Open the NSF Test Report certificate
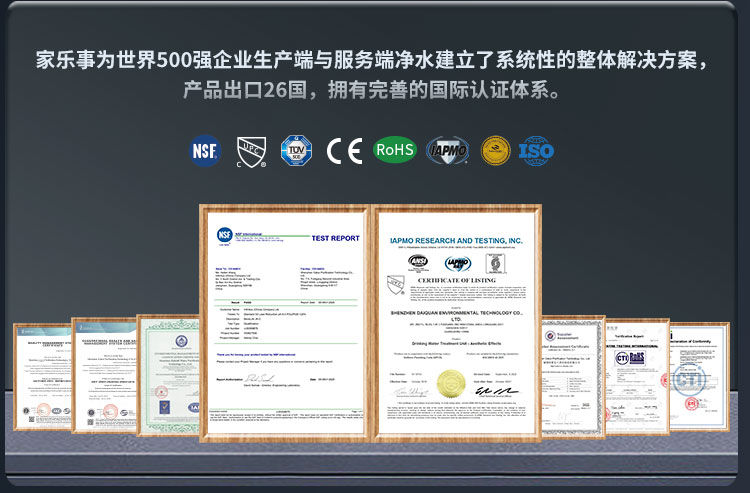 point(285,320)
